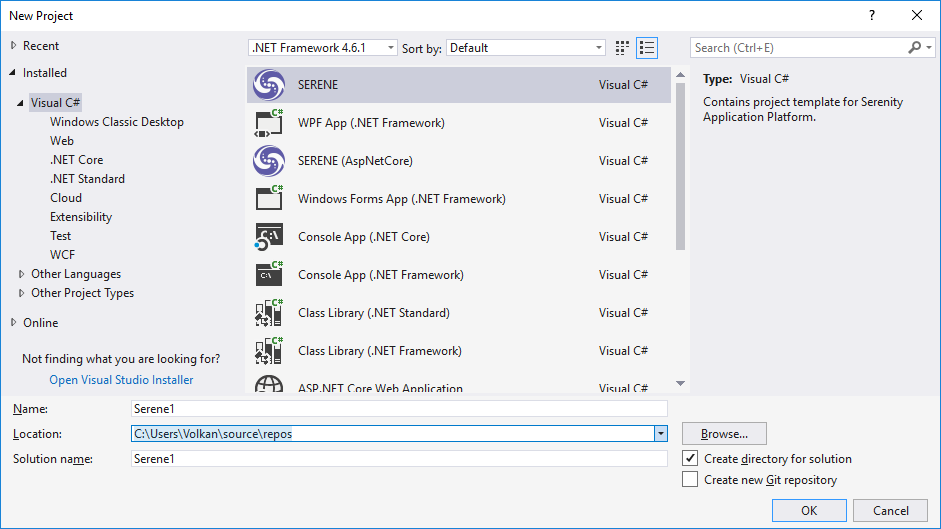The image size is (941, 529).
Task: Click the template list scroll-up arrow
Action: [x=680, y=75]
